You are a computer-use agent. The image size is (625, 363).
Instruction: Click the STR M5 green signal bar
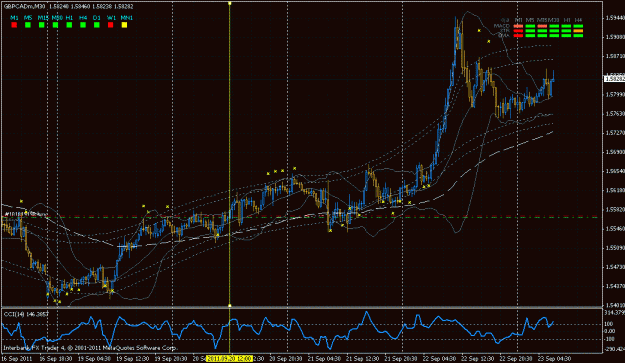pos(530,31)
